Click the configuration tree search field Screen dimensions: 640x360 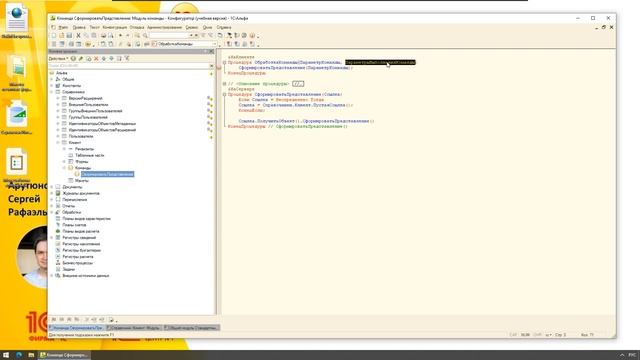[x=128, y=66]
